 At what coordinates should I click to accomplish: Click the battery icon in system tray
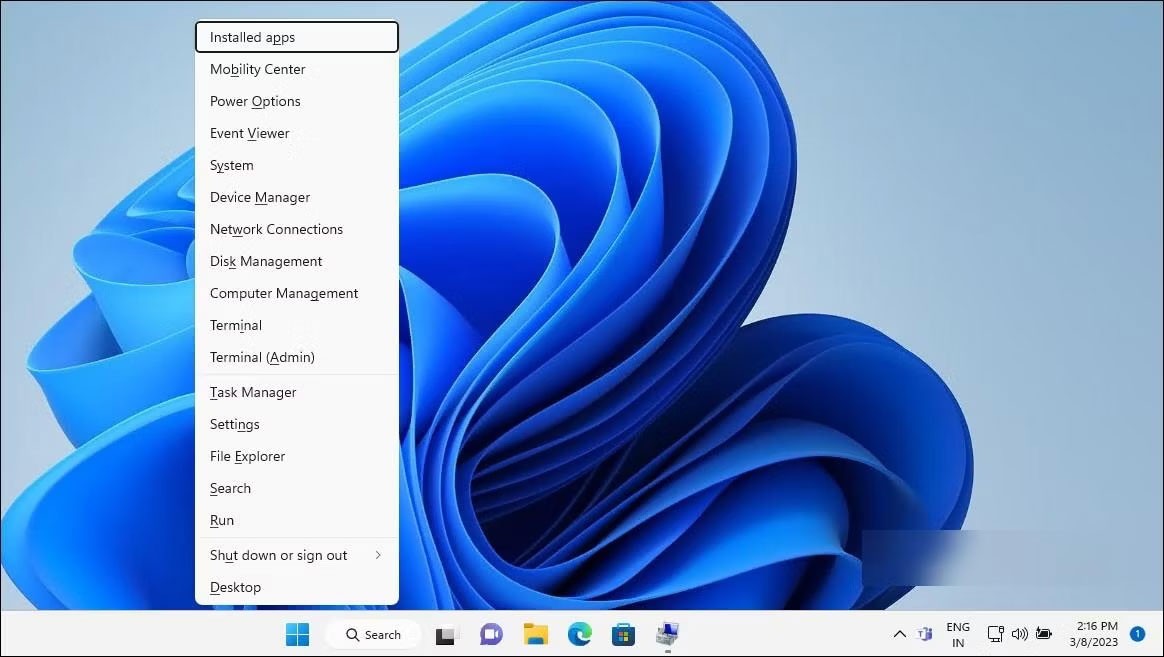1044,634
